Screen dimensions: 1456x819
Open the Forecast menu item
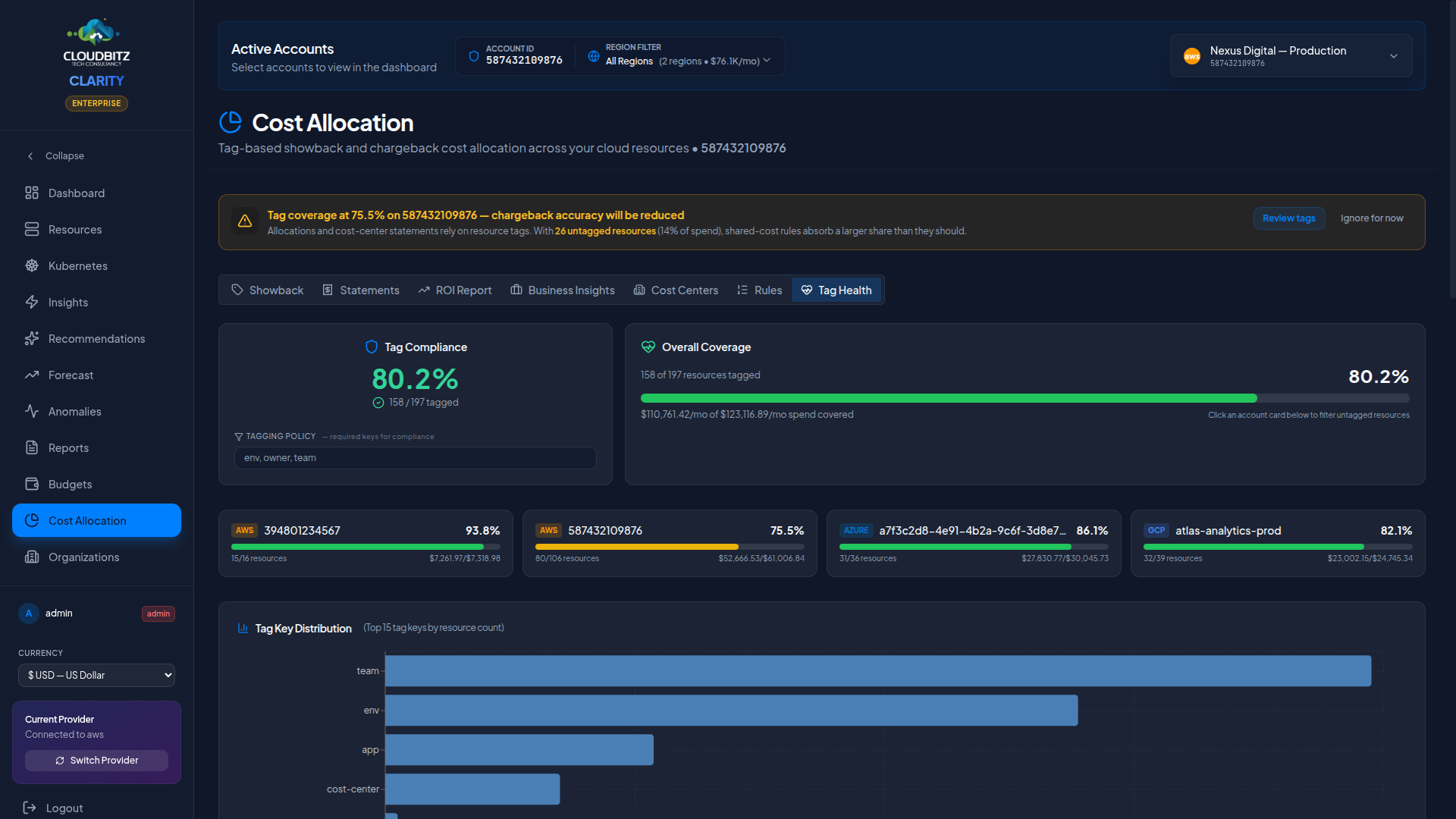pos(96,375)
